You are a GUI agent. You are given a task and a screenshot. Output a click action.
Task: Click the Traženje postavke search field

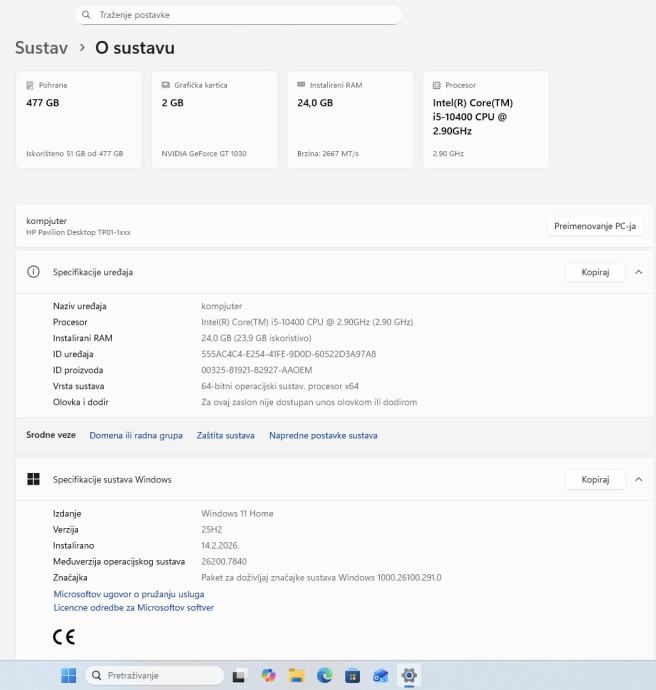(238, 15)
